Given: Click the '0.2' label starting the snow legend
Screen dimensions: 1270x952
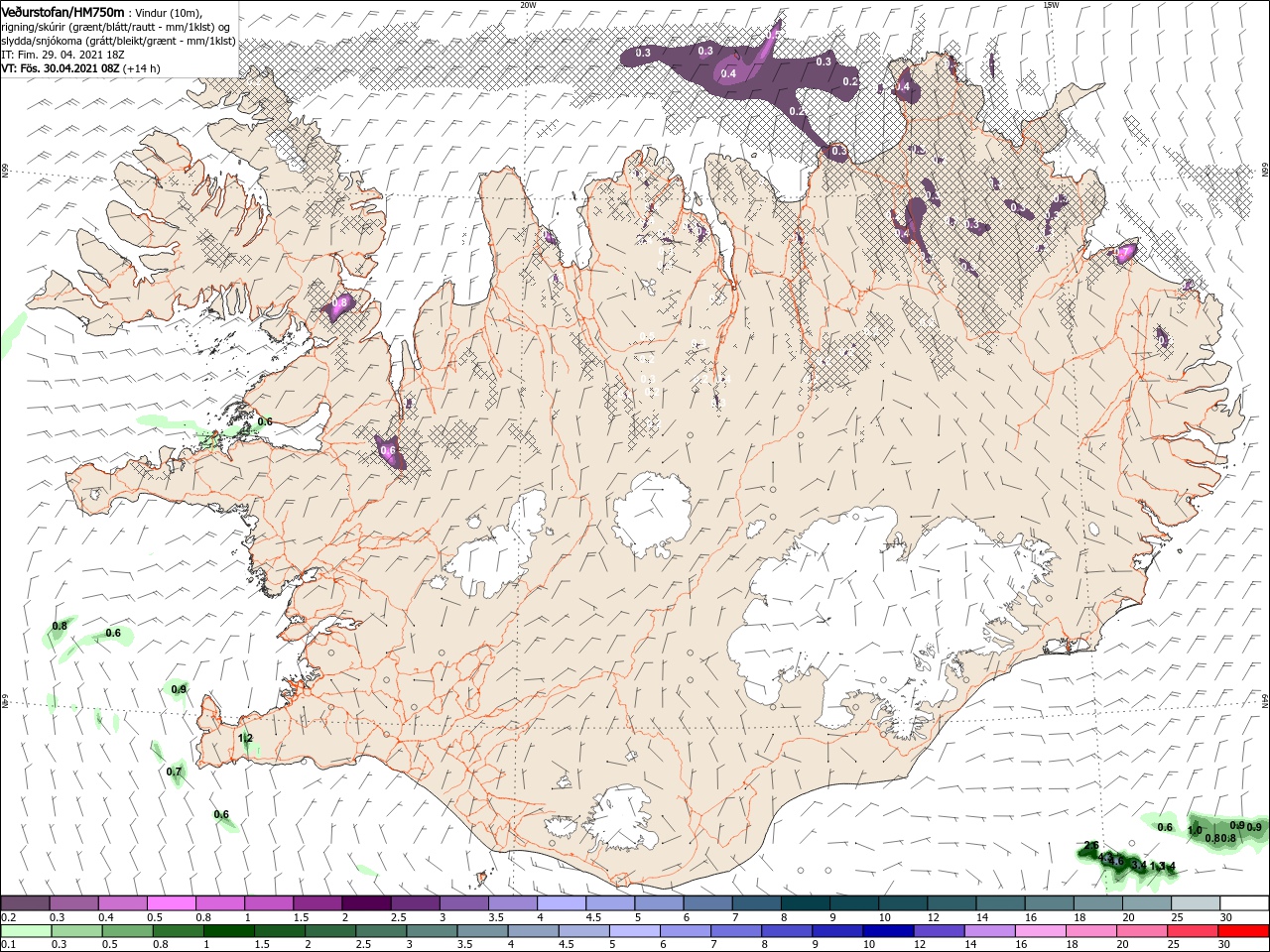Looking at the screenshot, I should coord(8,917).
